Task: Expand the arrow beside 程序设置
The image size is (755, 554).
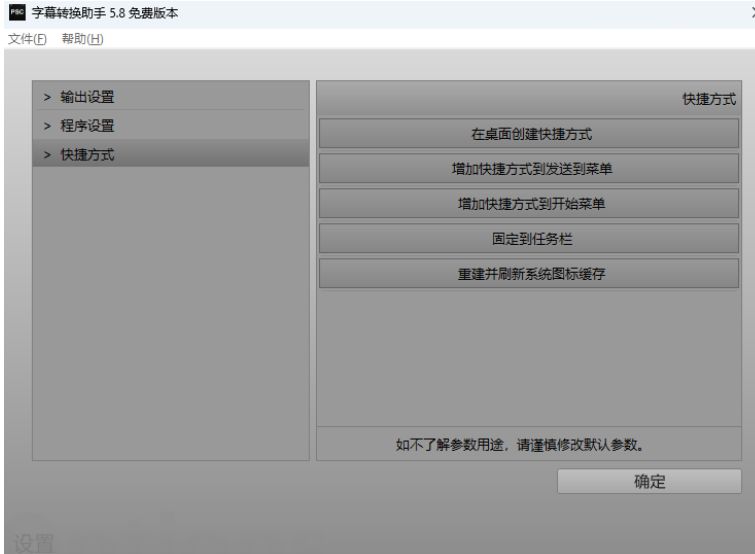Action: (47, 126)
